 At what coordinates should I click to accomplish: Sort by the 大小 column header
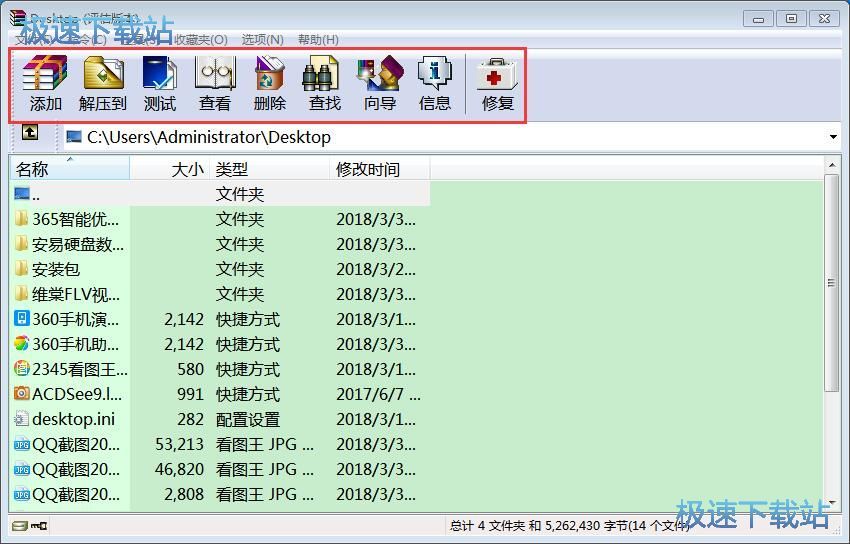click(x=170, y=169)
